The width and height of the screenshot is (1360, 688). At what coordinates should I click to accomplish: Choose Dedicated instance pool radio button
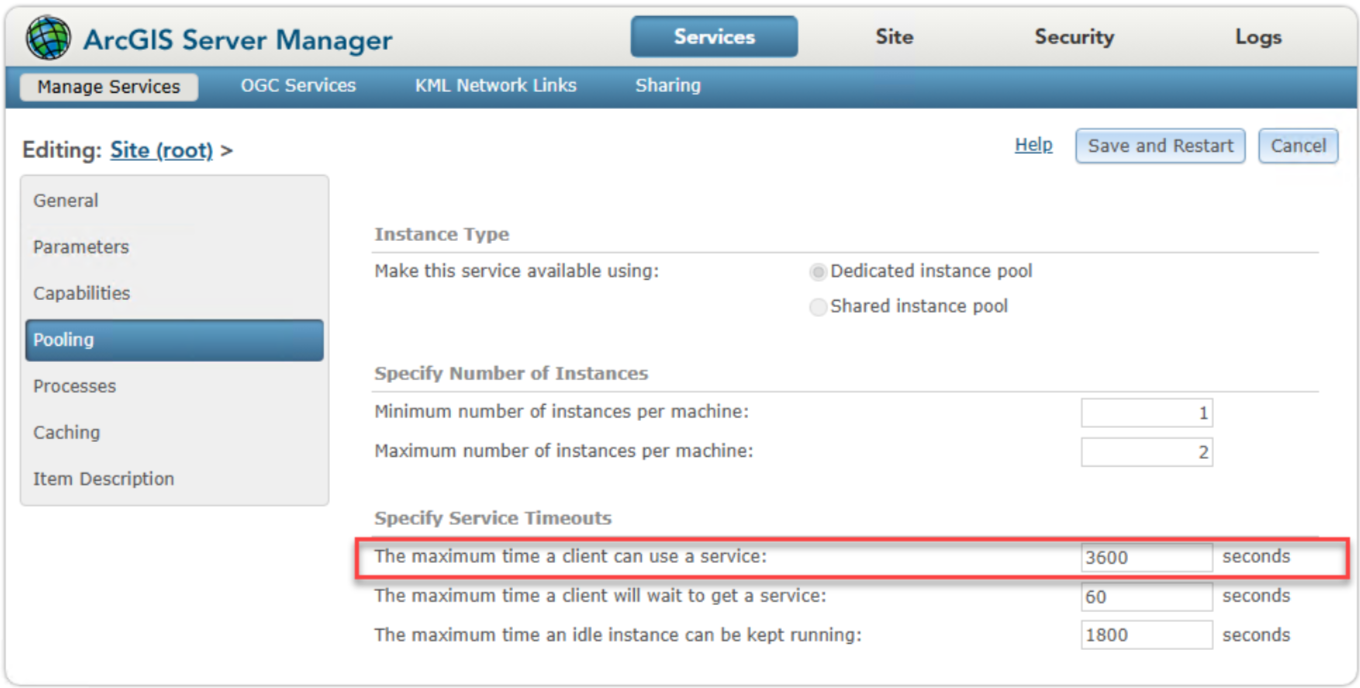click(818, 272)
